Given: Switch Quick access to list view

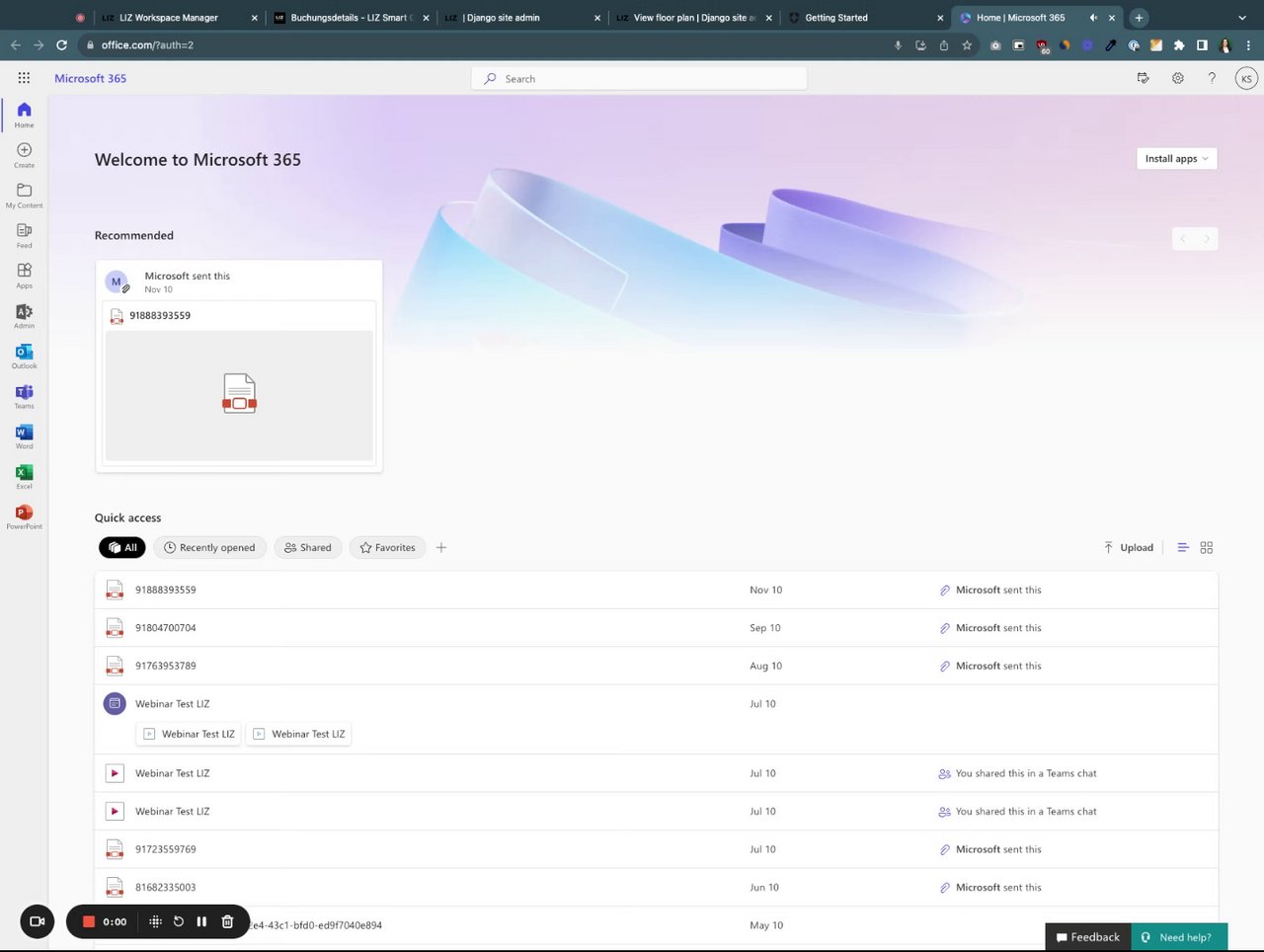Looking at the screenshot, I should [1183, 547].
